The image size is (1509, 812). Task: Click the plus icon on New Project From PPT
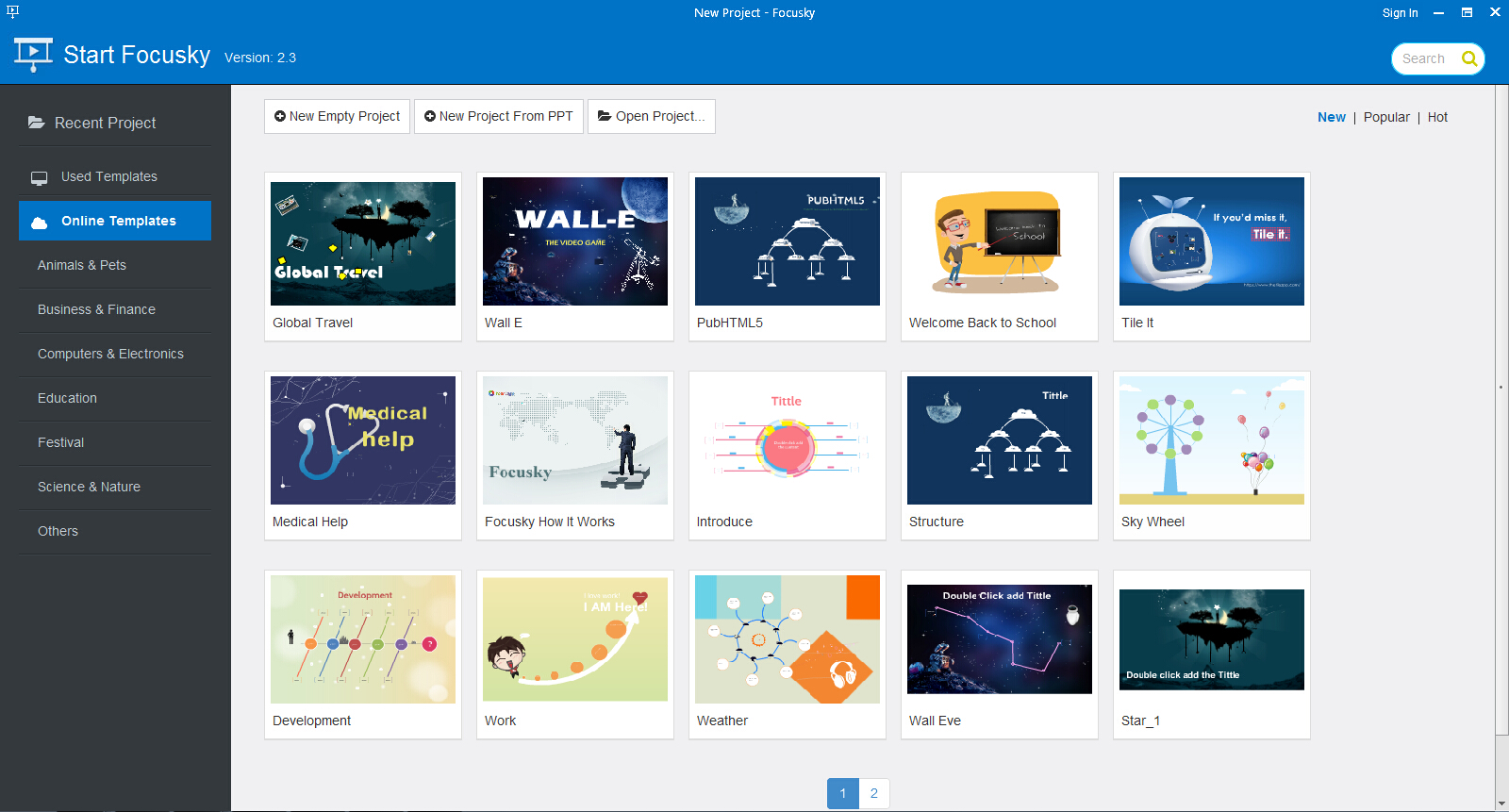[x=430, y=116]
